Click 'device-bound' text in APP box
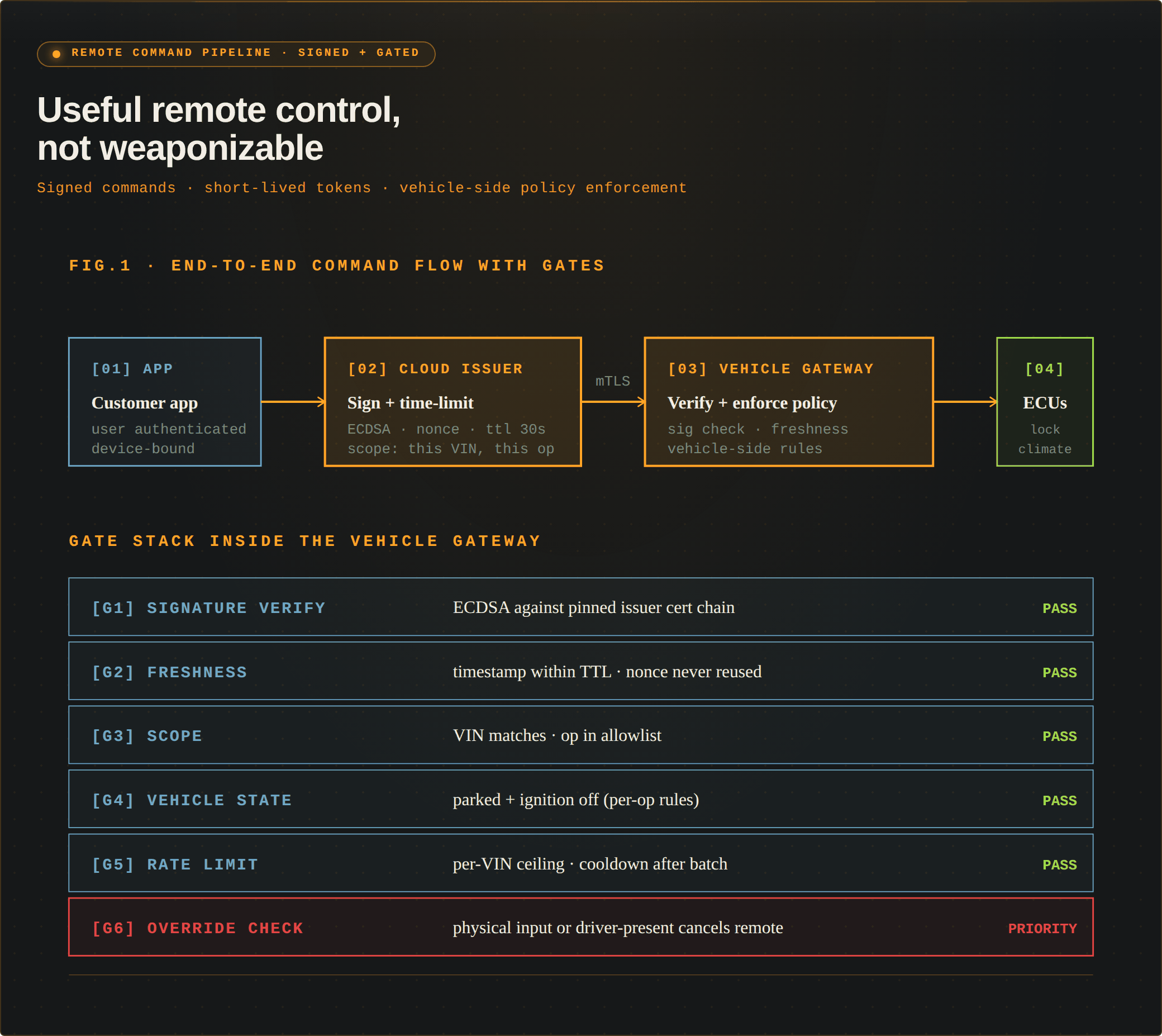Screen dimensions: 1162x1036 coord(143,449)
